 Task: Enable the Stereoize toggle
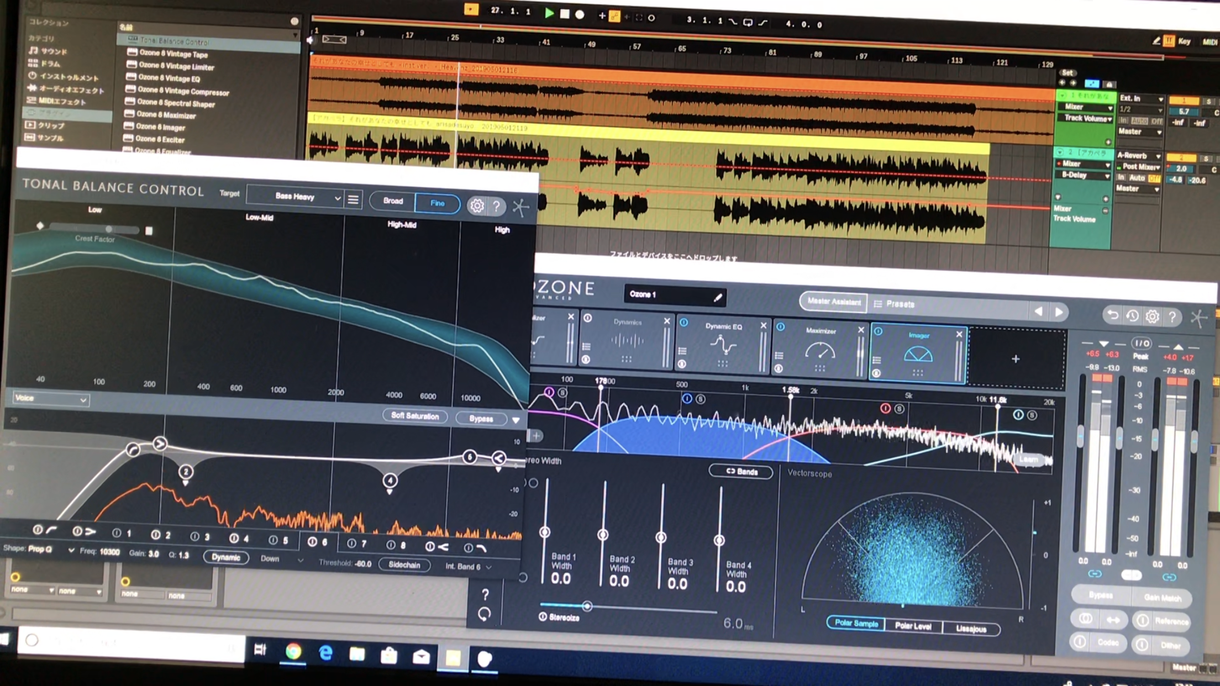(x=543, y=617)
